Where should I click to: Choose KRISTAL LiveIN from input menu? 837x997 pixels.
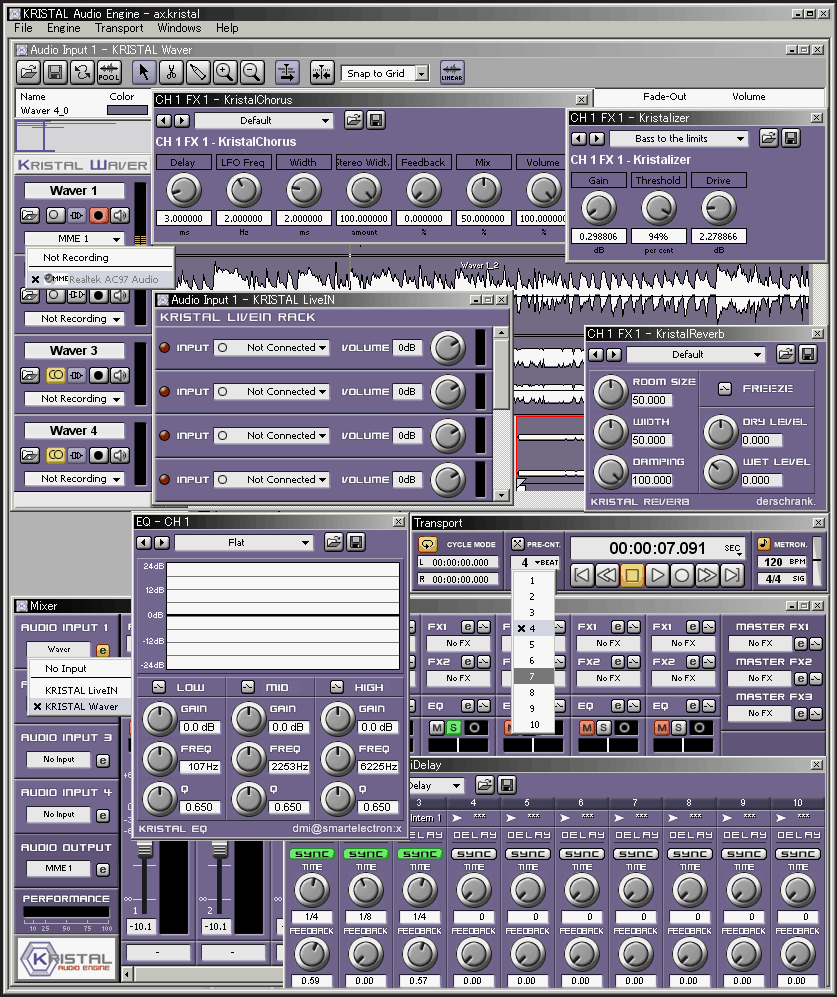(81, 690)
